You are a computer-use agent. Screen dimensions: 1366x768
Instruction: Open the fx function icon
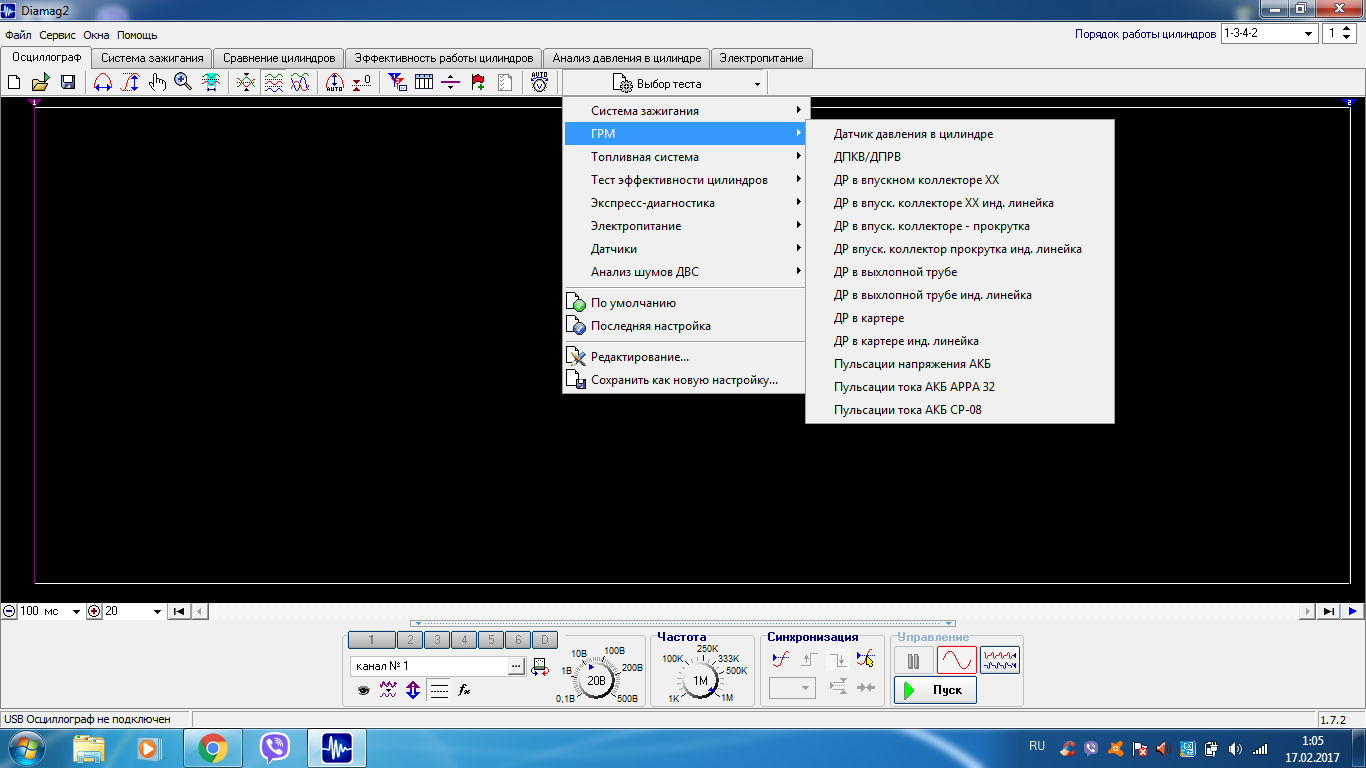coord(464,690)
